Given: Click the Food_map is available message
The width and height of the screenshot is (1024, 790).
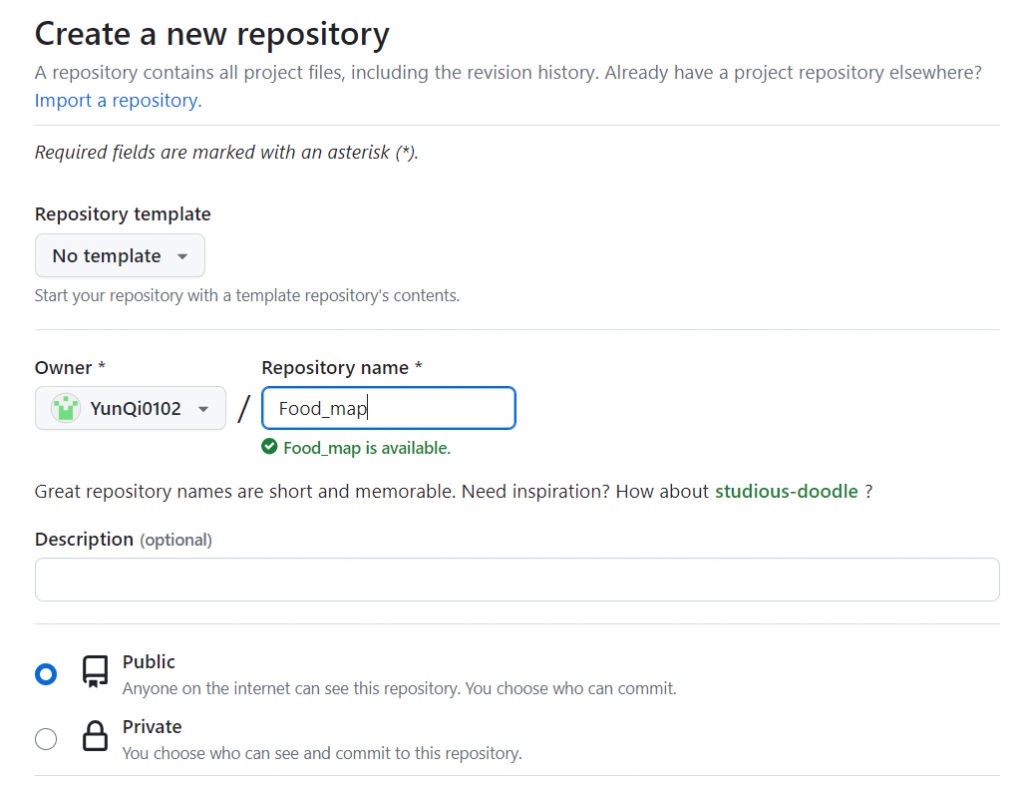Looking at the screenshot, I should 366,448.
